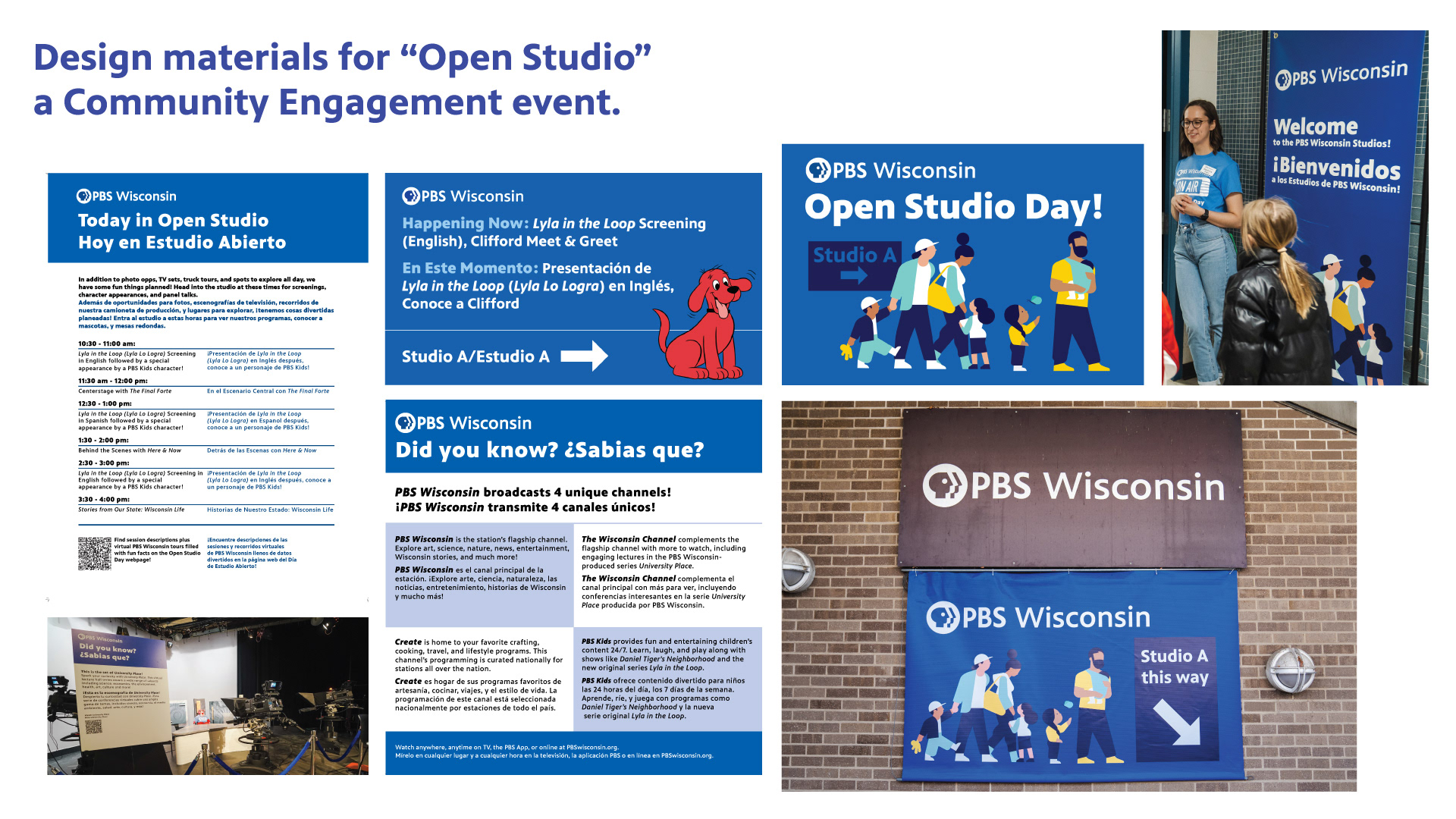Click the '¡Bienvenidos' text on the standing banner
1456x819 pixels.
click(1336, 168)
